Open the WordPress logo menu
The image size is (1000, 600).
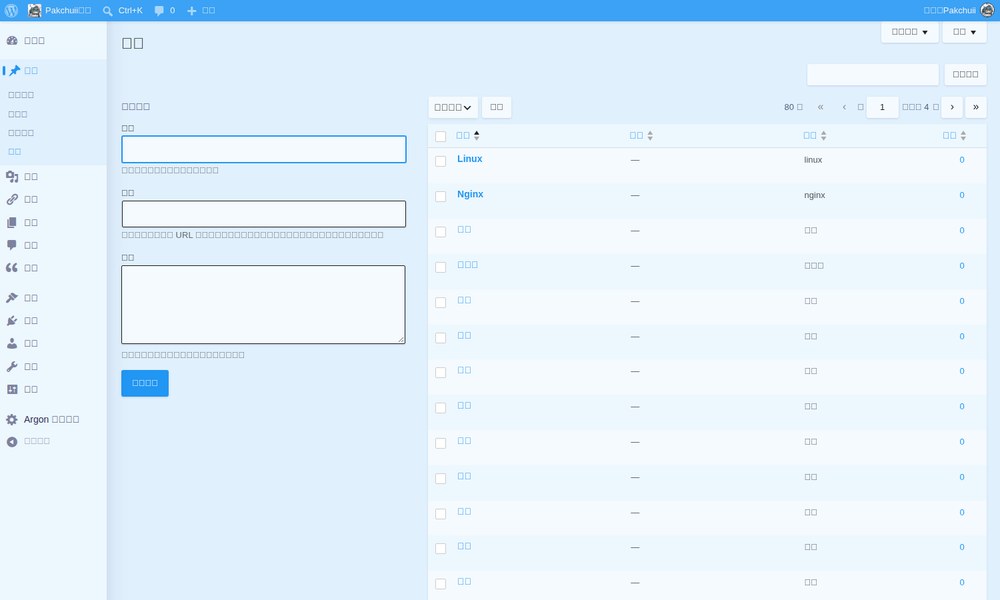click(x=11, y=10)
